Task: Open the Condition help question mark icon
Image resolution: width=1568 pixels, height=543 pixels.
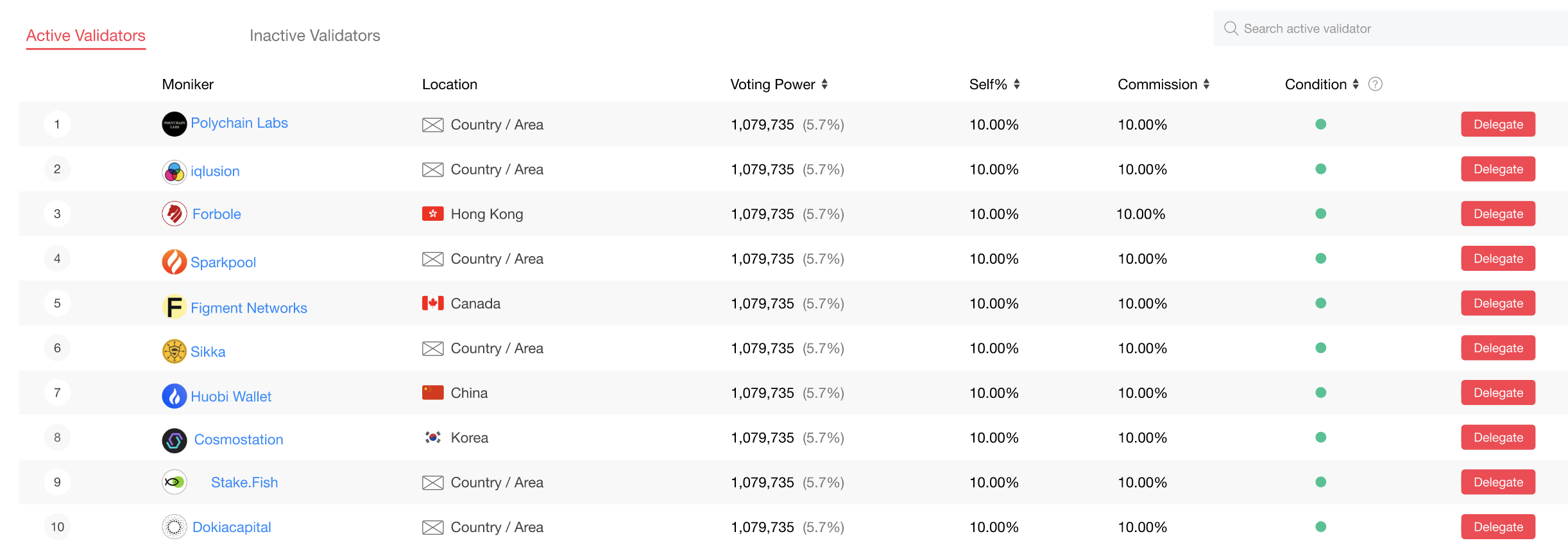Action: pos(1375,84)
